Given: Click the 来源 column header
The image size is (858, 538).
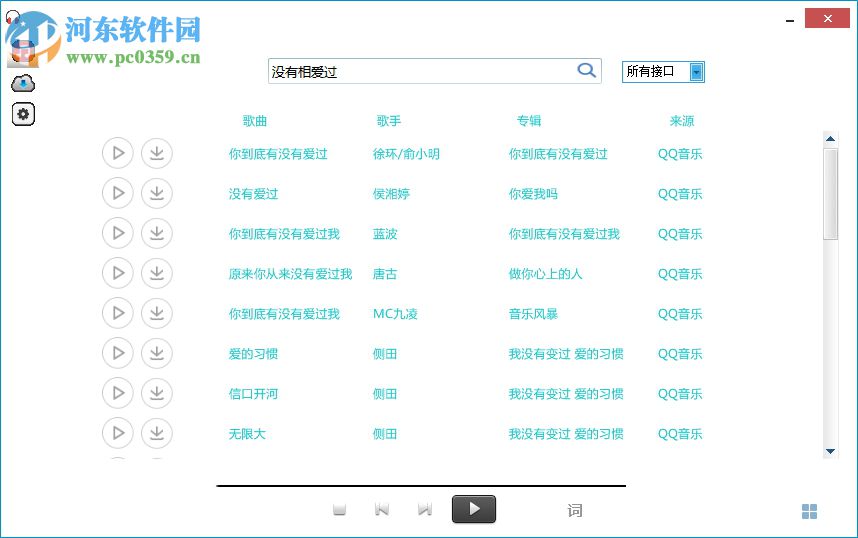Looking at the screenshot, I should (x=682, y=120).
